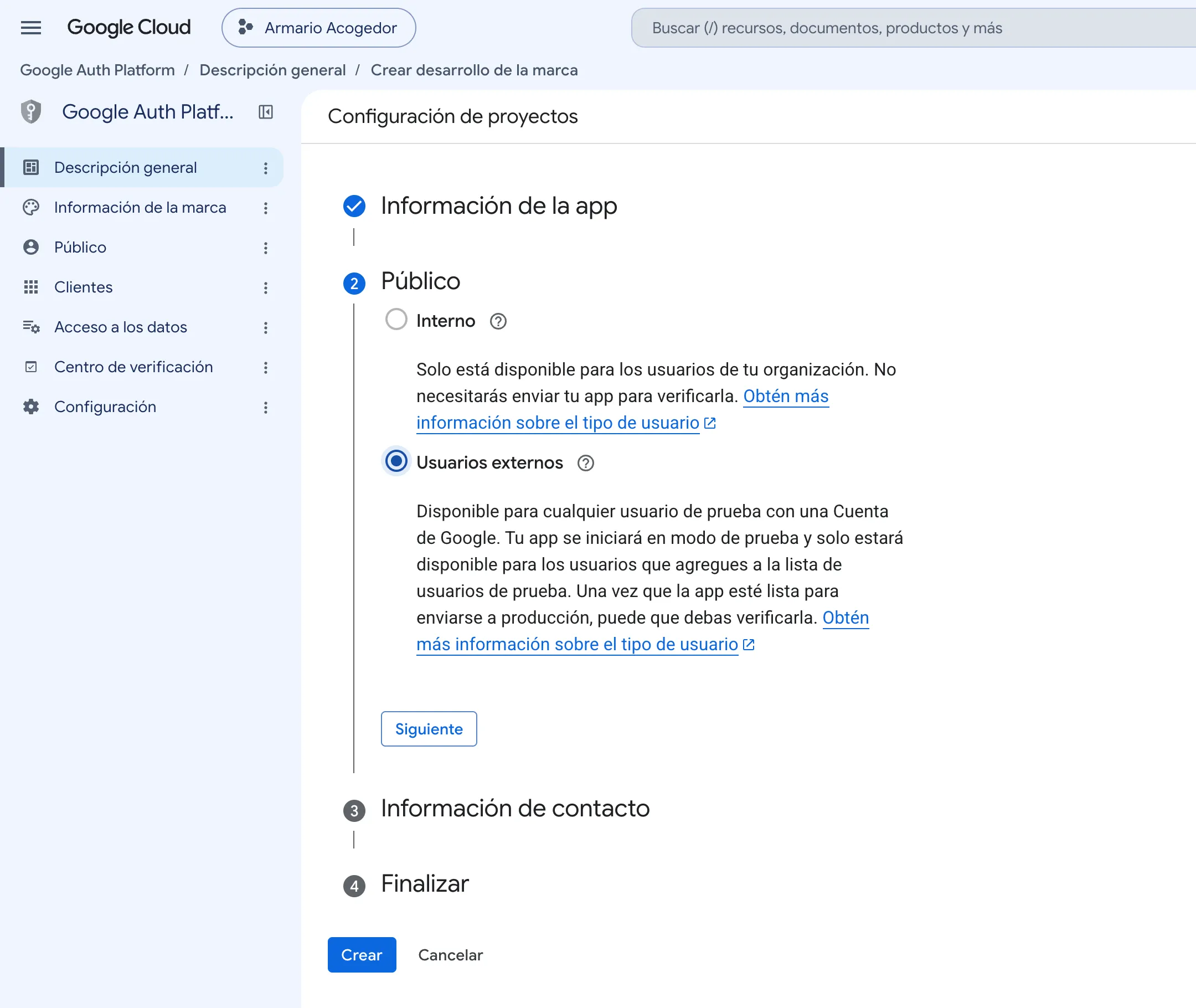This screenshot has width=1196, height=1008.
Task: Expand the Información de la app step
Action: coord(499,205)
